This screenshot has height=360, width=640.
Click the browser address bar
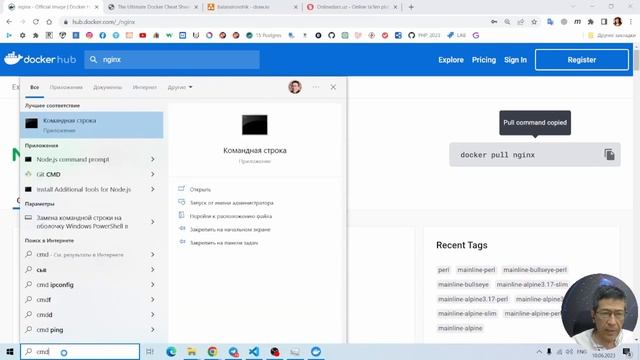point(273,22)
